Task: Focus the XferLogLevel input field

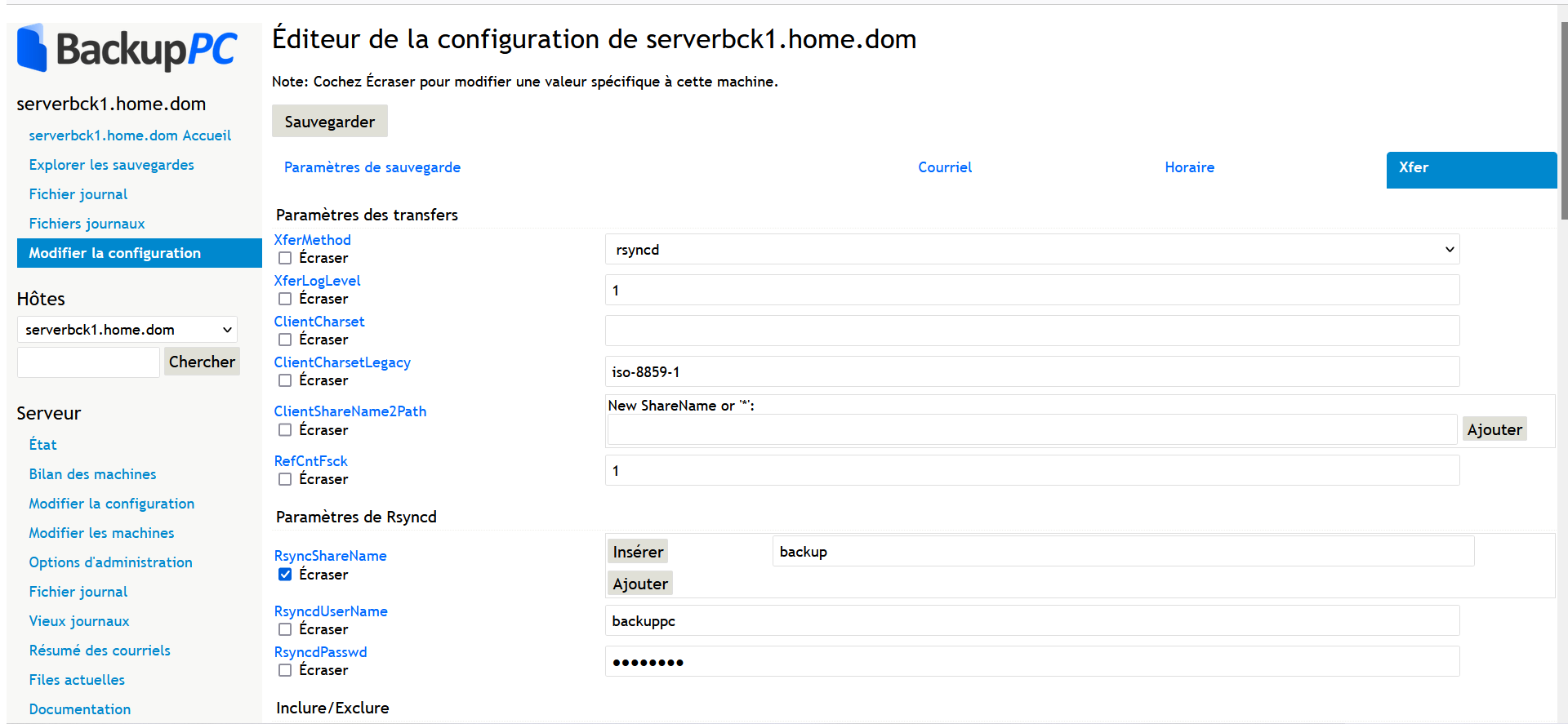Action: pyautogui.click(x=1031, y=291)
